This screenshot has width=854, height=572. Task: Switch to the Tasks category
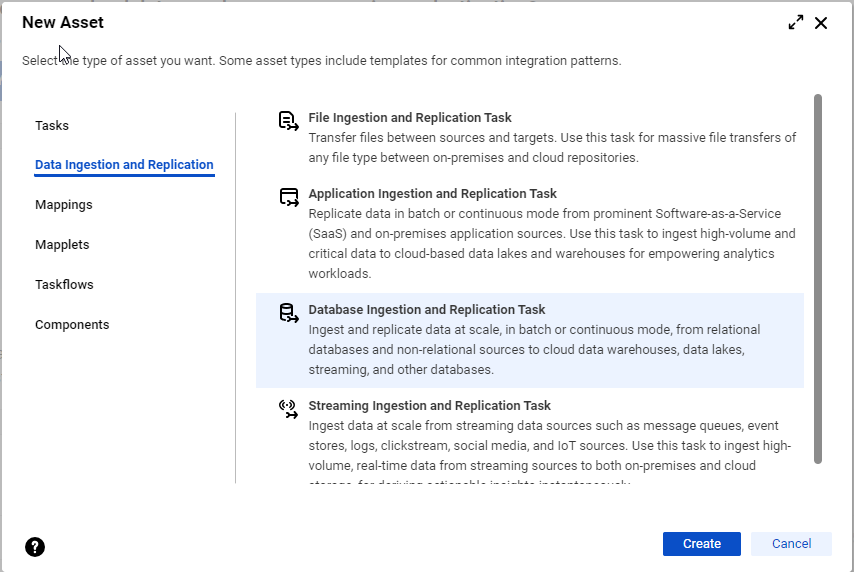pyautogui.click(x=52, y=125)
